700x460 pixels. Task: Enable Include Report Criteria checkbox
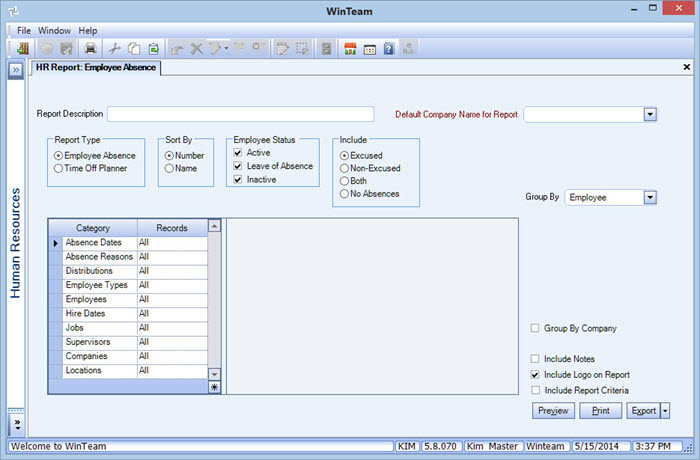pos(535,390)
